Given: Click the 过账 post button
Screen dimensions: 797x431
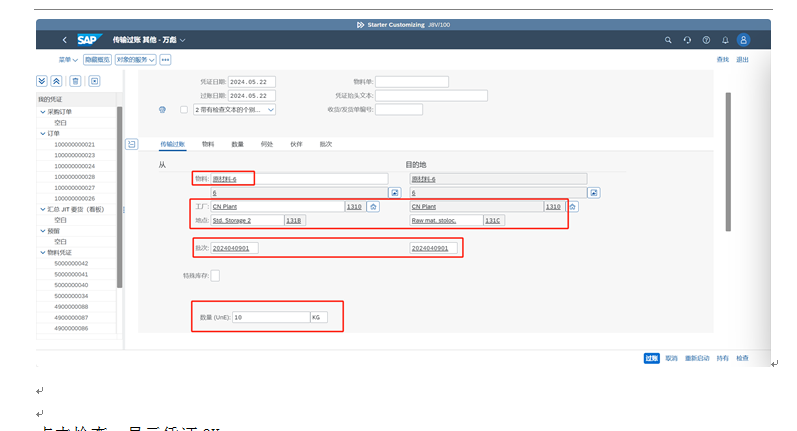Looking at the screenshot, I should [x=651, y=357].
